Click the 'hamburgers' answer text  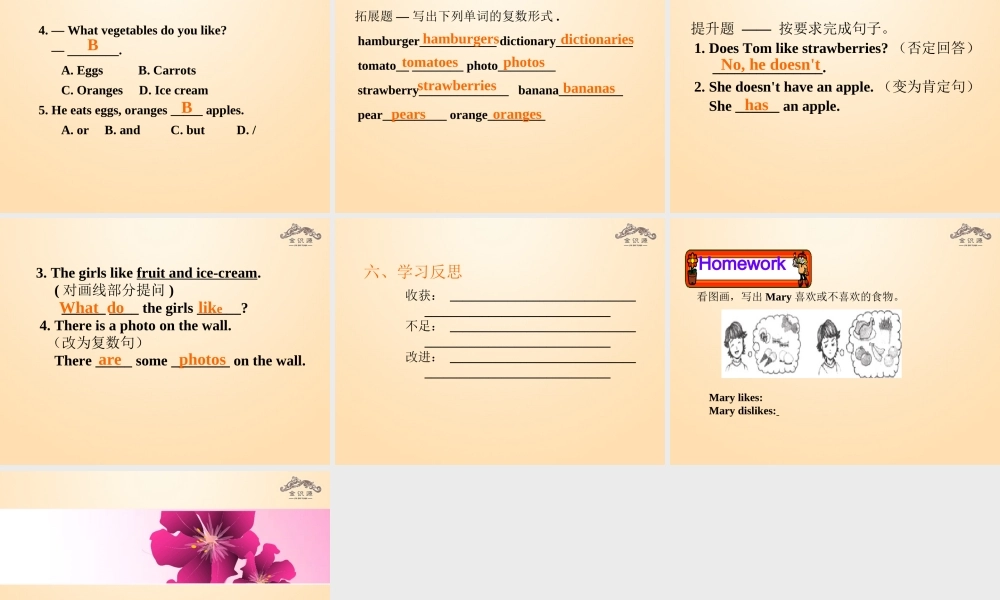pyautogui.click(x=460, y=39)
